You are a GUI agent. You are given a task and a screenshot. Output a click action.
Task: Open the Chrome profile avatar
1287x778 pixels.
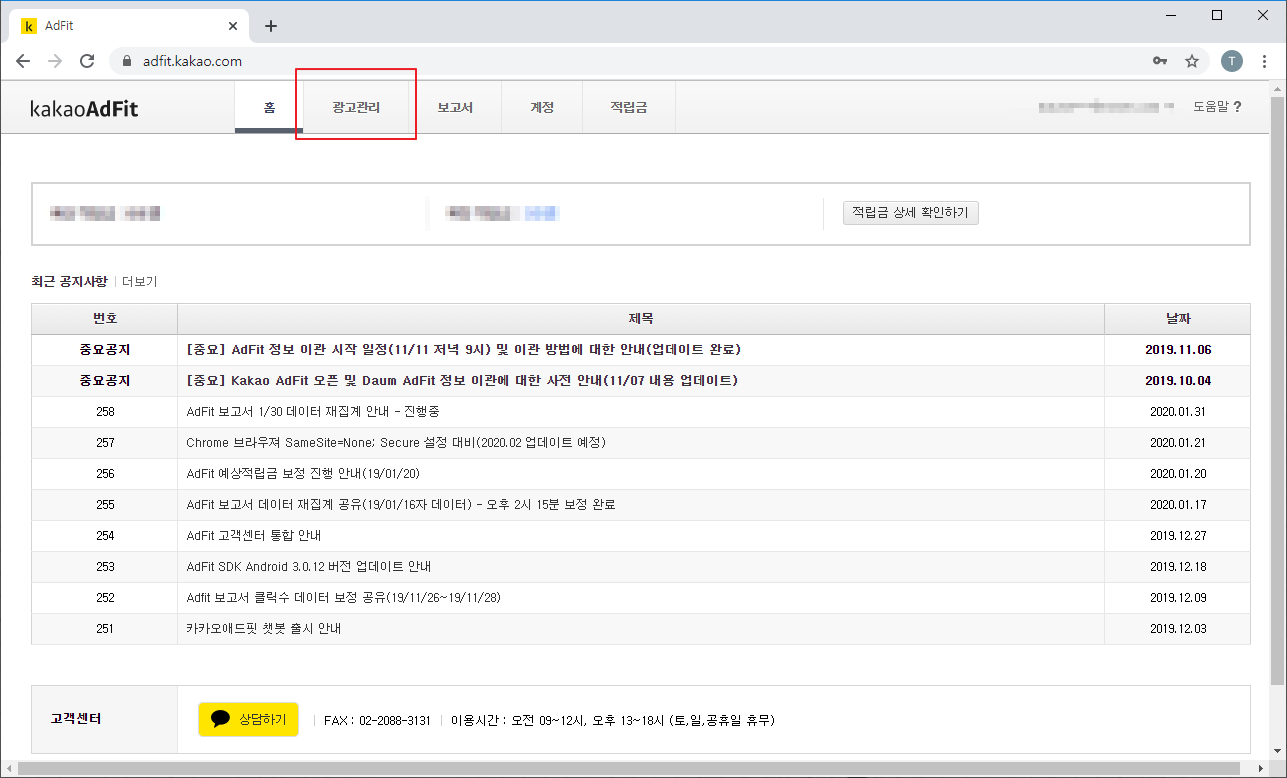pyautogui.click(x=1232, y=61)
